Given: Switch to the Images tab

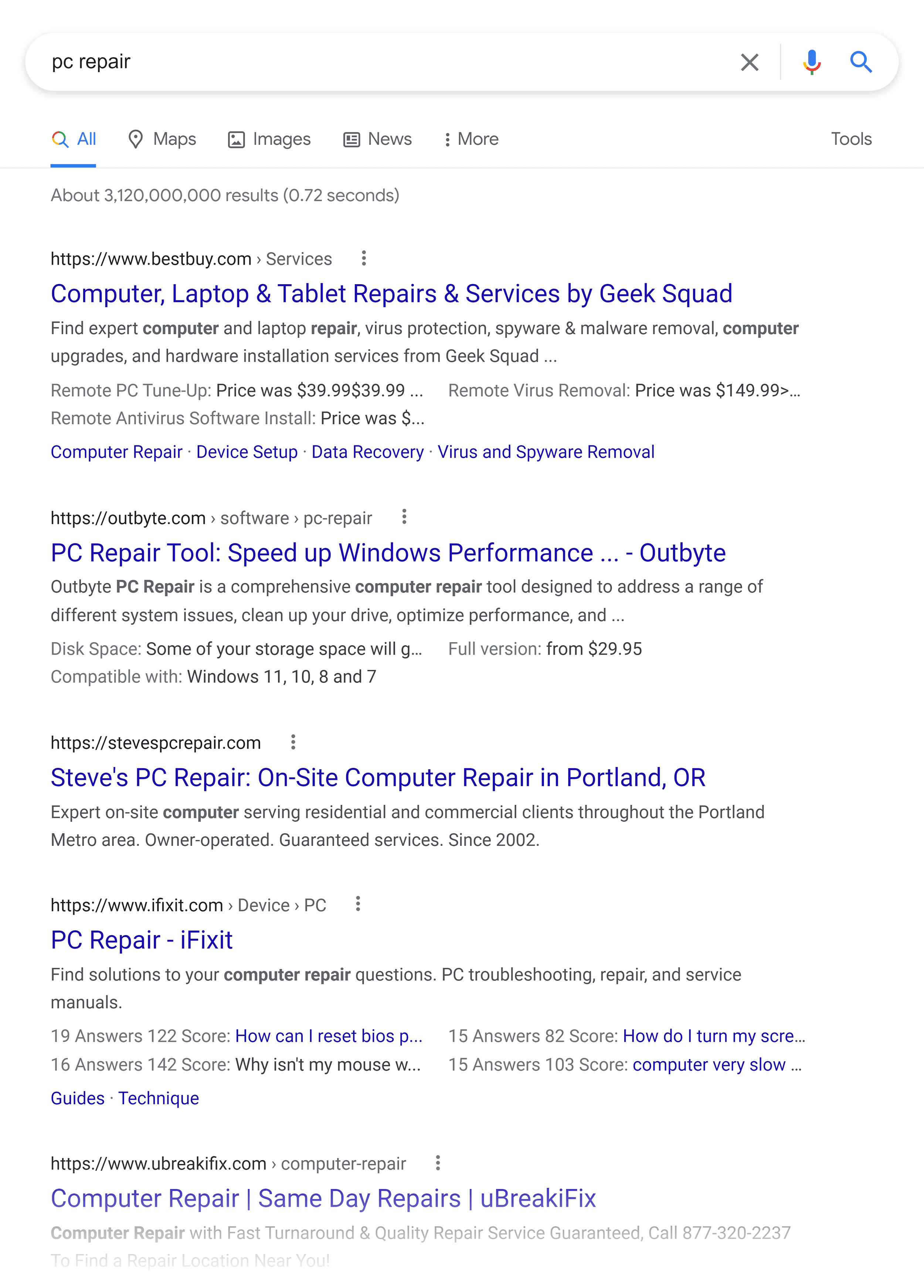Looking at the screenshot, I should pyautogui.click(x=269, y=139).
